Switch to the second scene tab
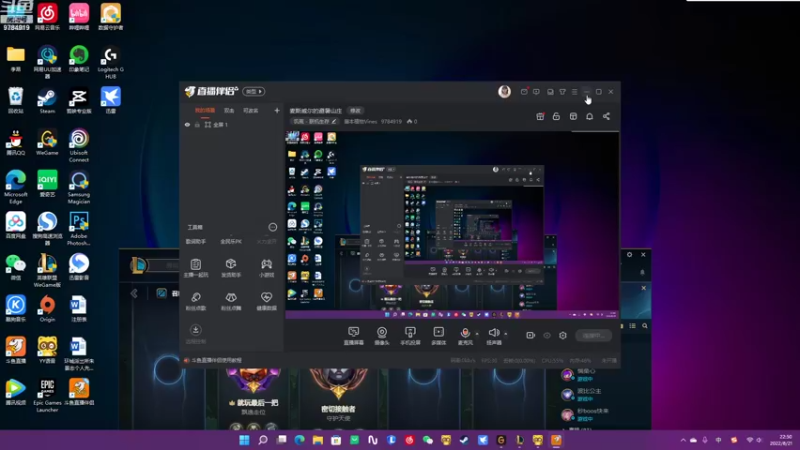Screen dimensions: 800x450 (229, 110)
